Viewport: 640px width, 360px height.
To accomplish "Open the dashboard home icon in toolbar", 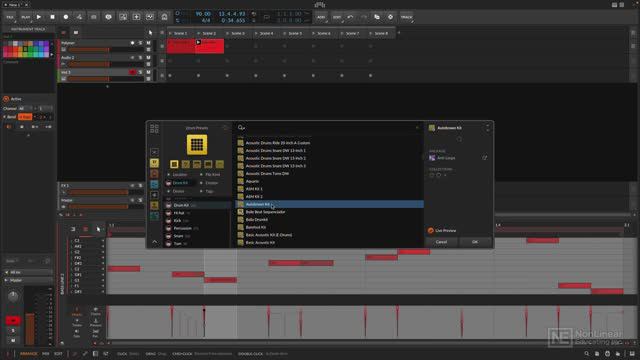I will (164, 17).
